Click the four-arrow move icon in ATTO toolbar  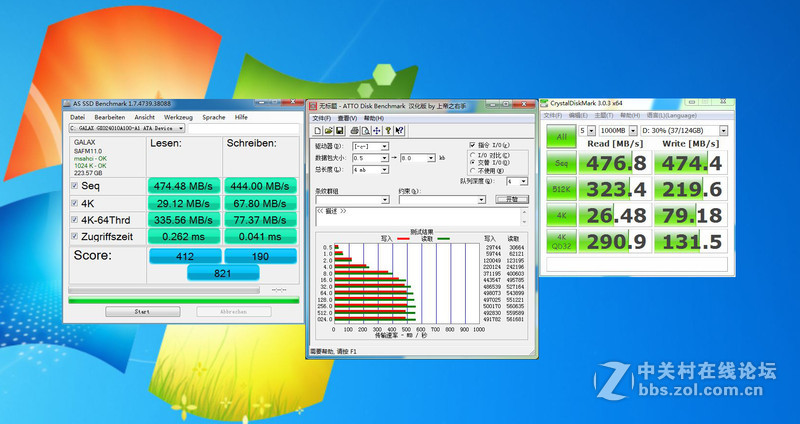(x=379, y=130)
